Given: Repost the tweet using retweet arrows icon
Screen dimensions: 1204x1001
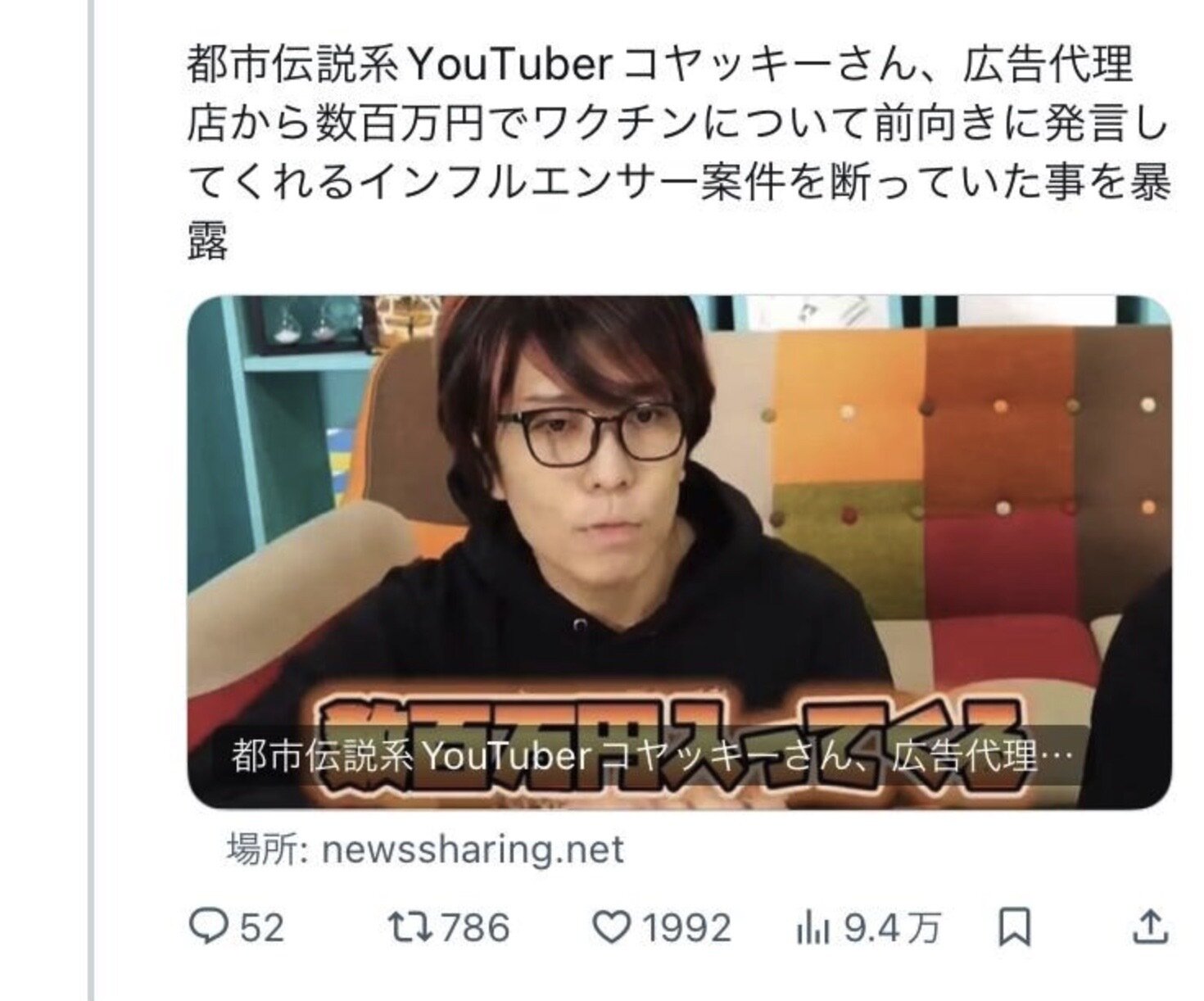Looking at the screenshot, I should 408,928.
